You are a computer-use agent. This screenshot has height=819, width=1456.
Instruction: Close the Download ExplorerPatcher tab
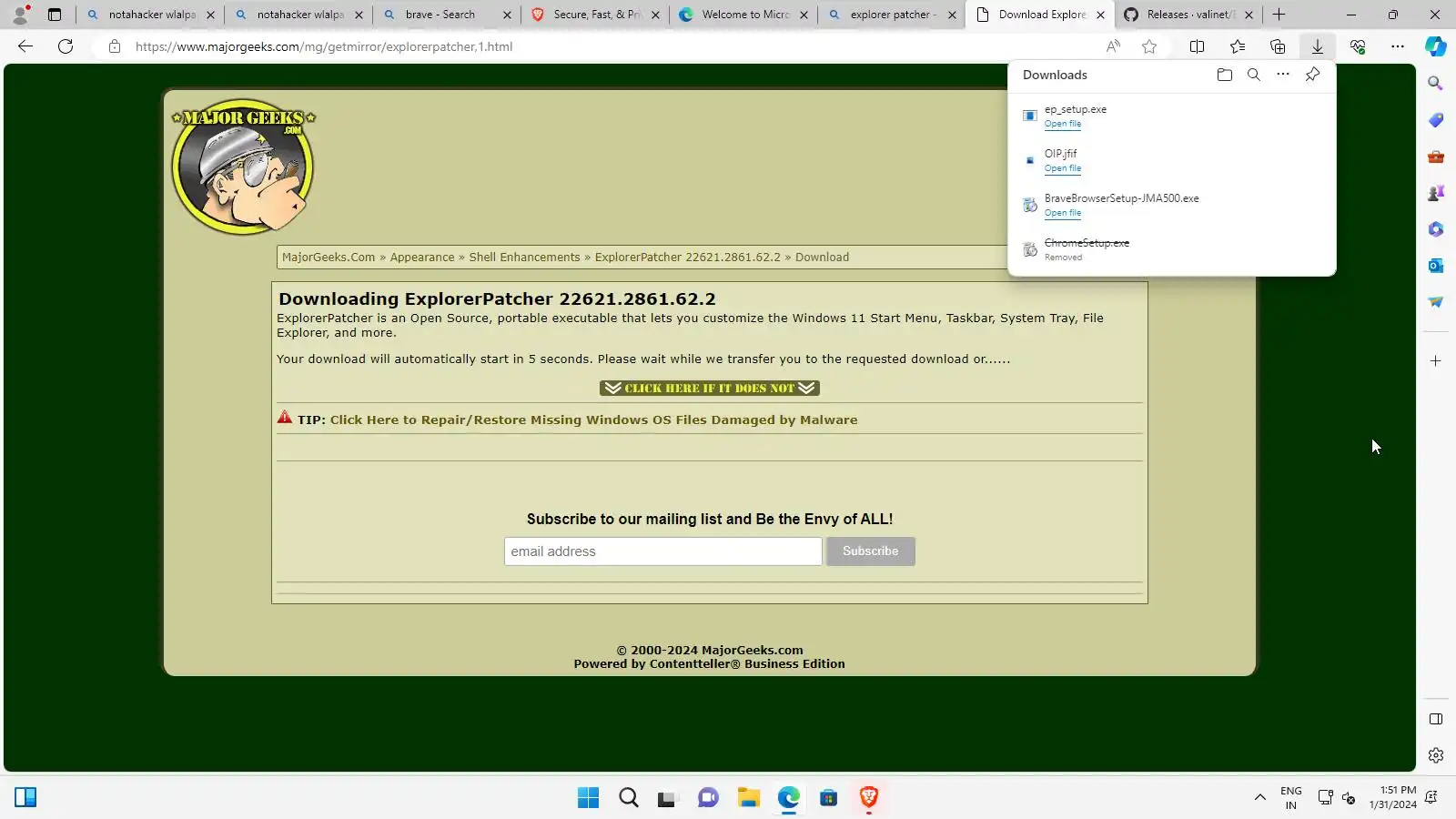click(1100, 15)
